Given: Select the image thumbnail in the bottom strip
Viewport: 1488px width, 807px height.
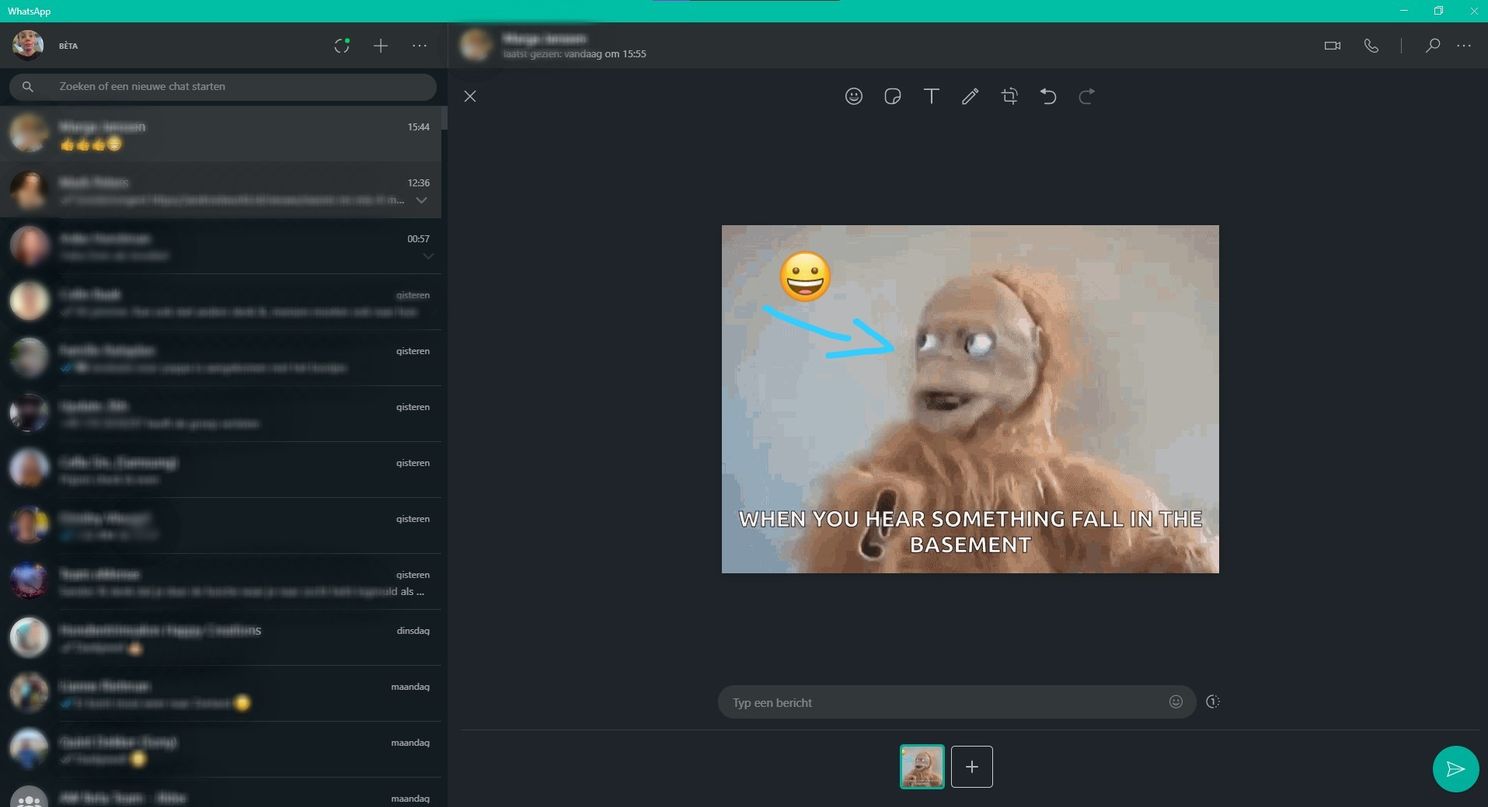Looking at the screenshot, I should (x=922, y=767).
